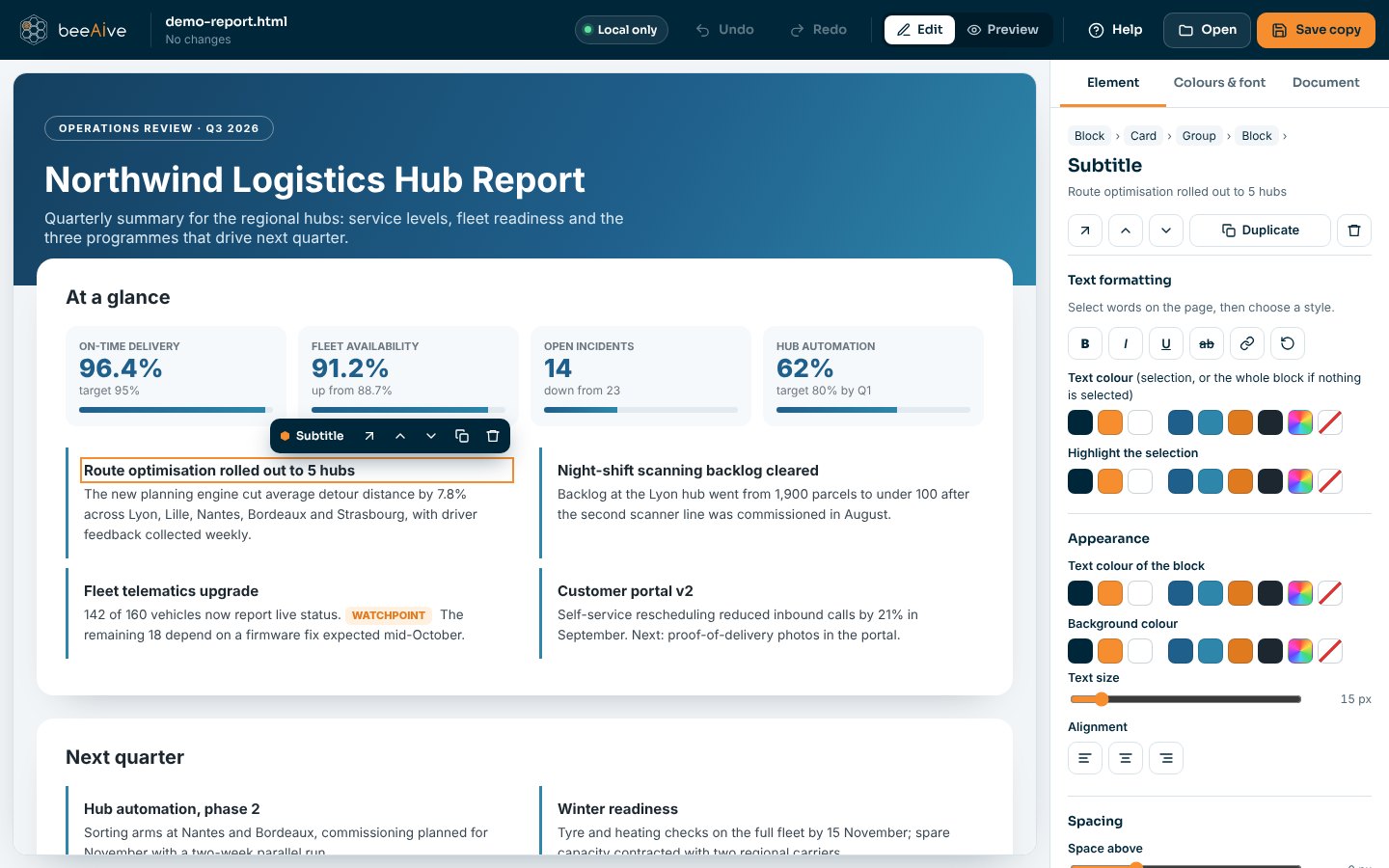1389x868 pixels.
Task: Click the beeAive logo icon
Action: tap(34, 30)
